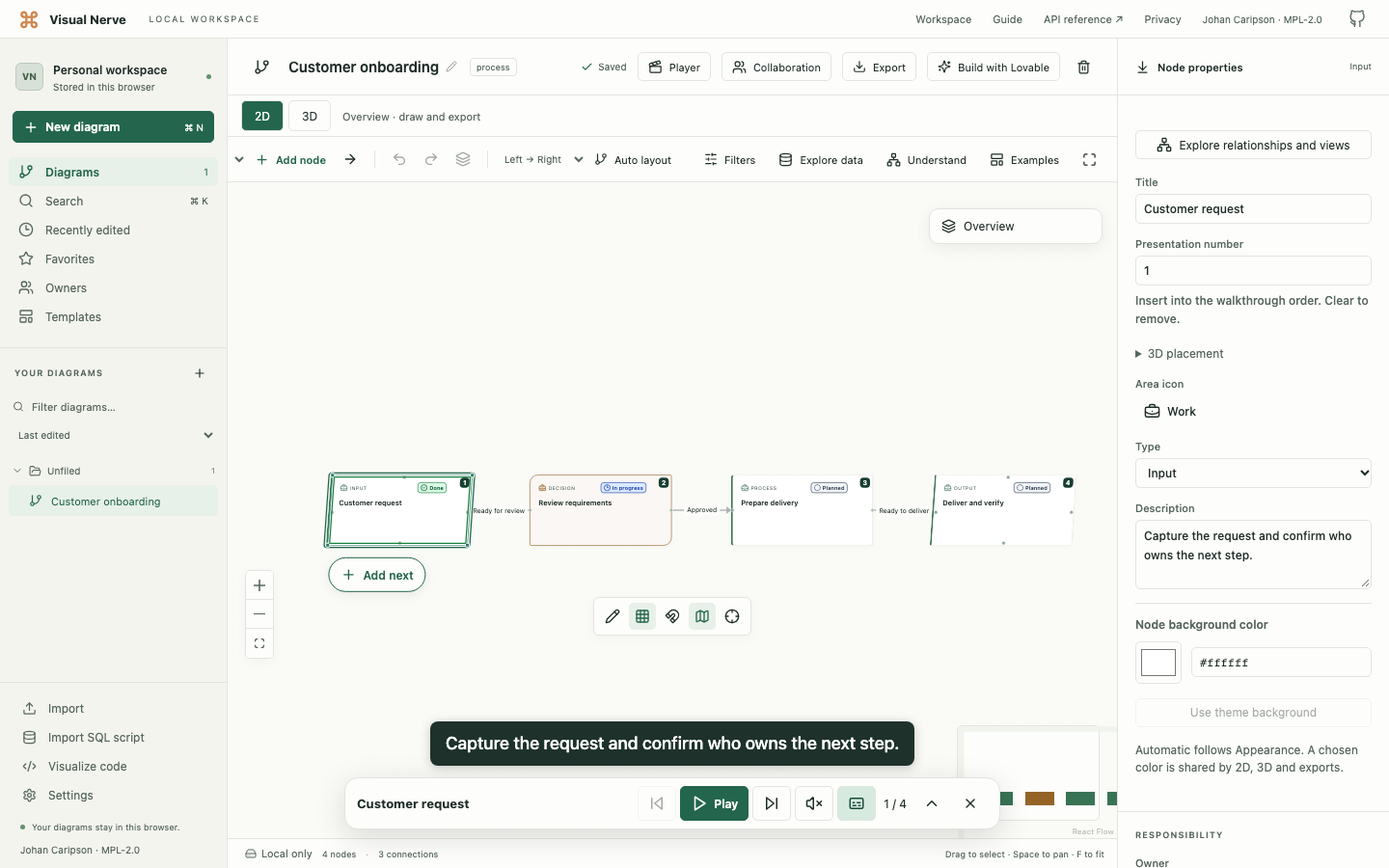Click the Add next button under the node
The width and height of the screenshot is (1389, 868).
(377, 575)
